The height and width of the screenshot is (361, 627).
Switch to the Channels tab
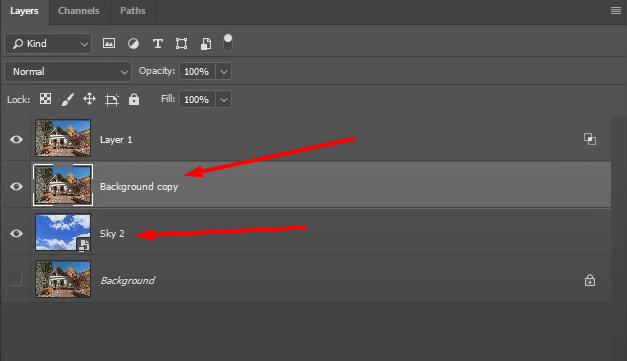(78, 11)
